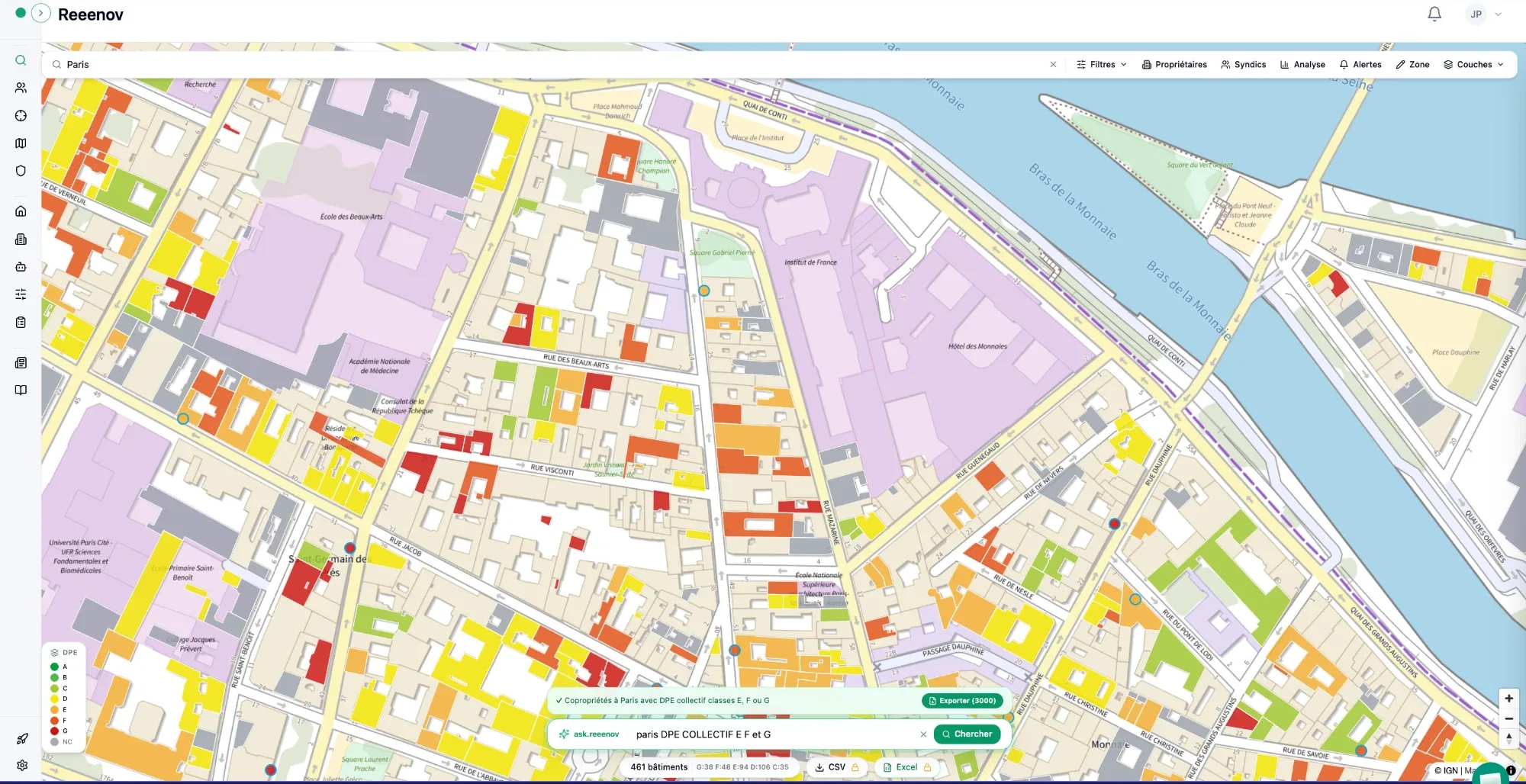Click the Reeenov logo title
1526x784 pixels.
tap(90, 14)
